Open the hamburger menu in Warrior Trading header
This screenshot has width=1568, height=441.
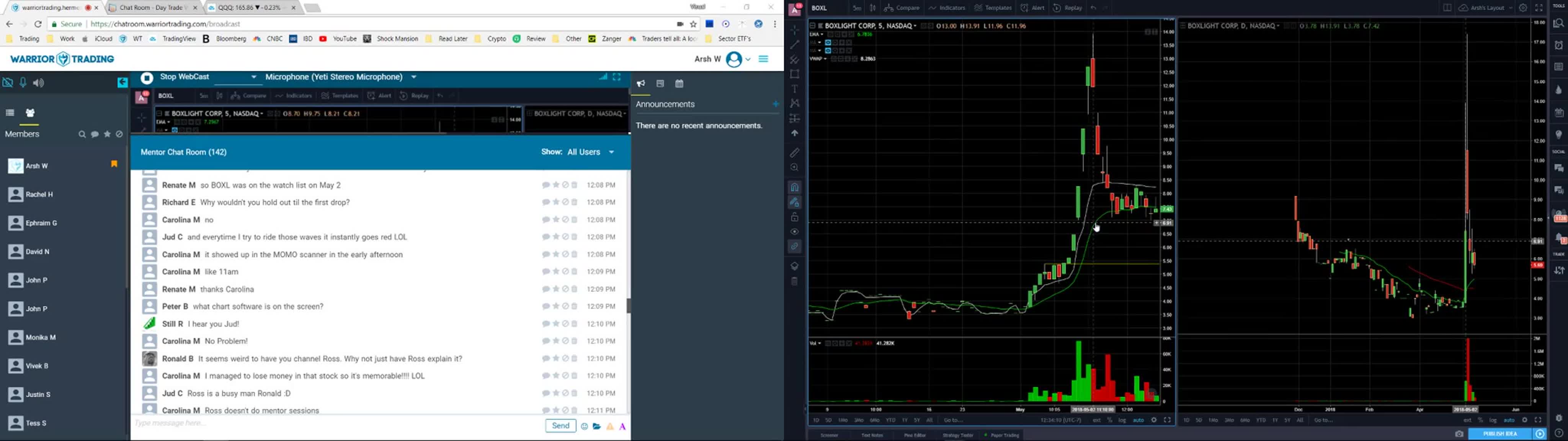[763, 59]
